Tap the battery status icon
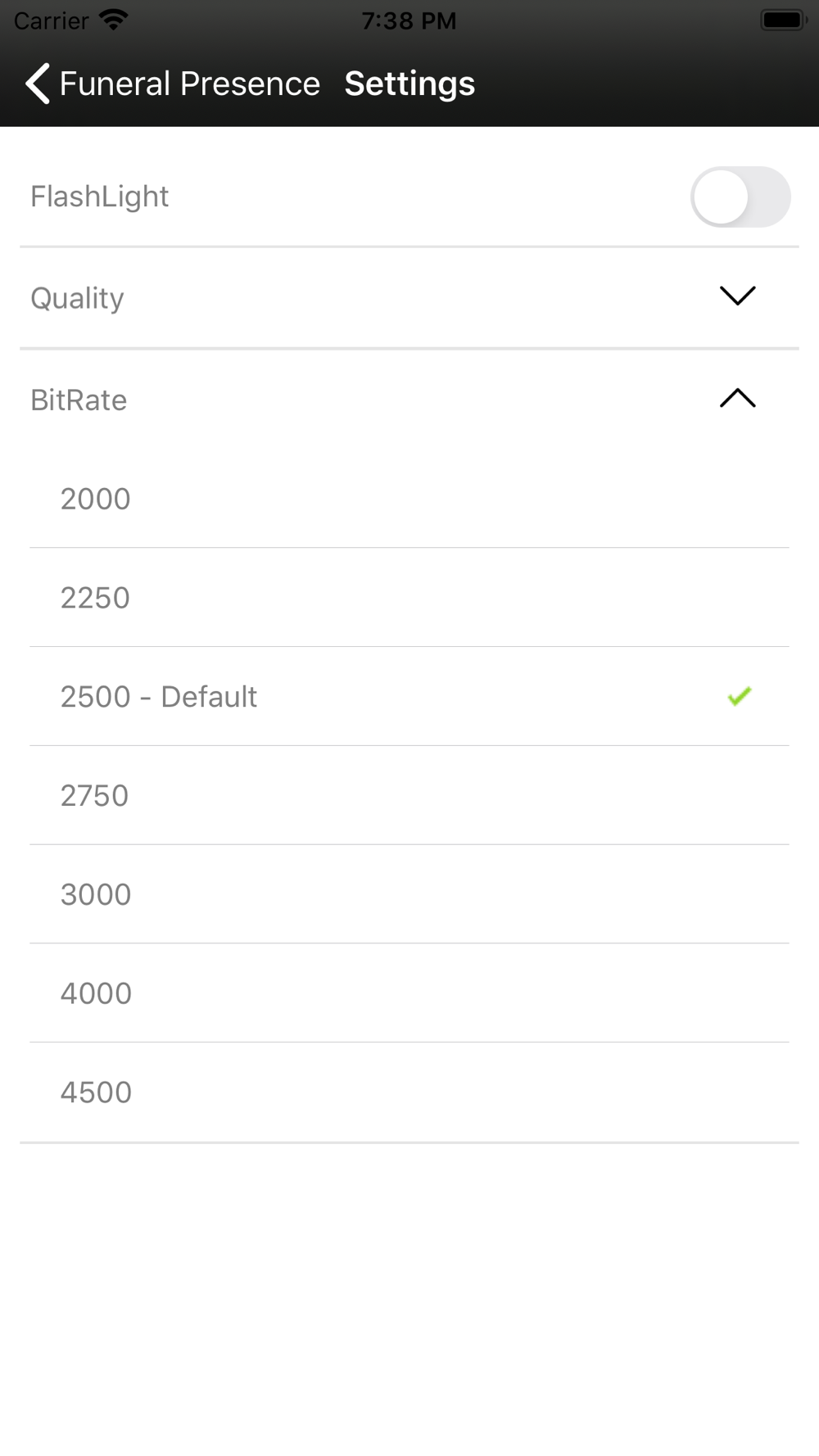This screenshot has width=819, height=1456. pos(784,20)
